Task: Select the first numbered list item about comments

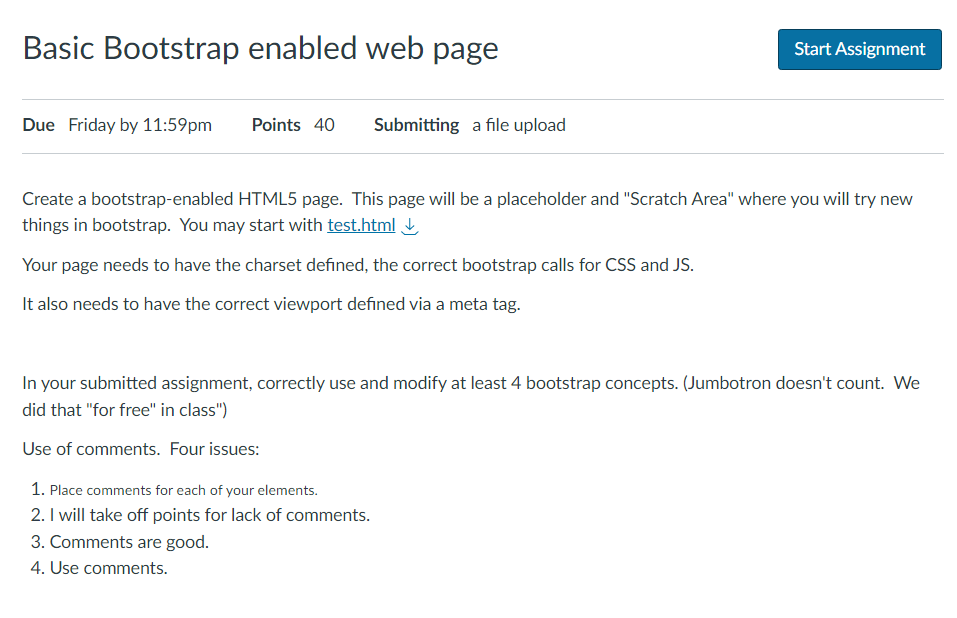Action: pyautogui.click(x=185, y=489)
